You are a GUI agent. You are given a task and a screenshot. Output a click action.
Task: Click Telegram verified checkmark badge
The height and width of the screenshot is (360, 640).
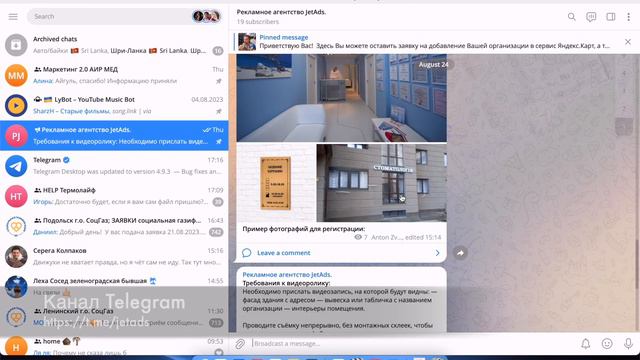click(x=67, y=160)
